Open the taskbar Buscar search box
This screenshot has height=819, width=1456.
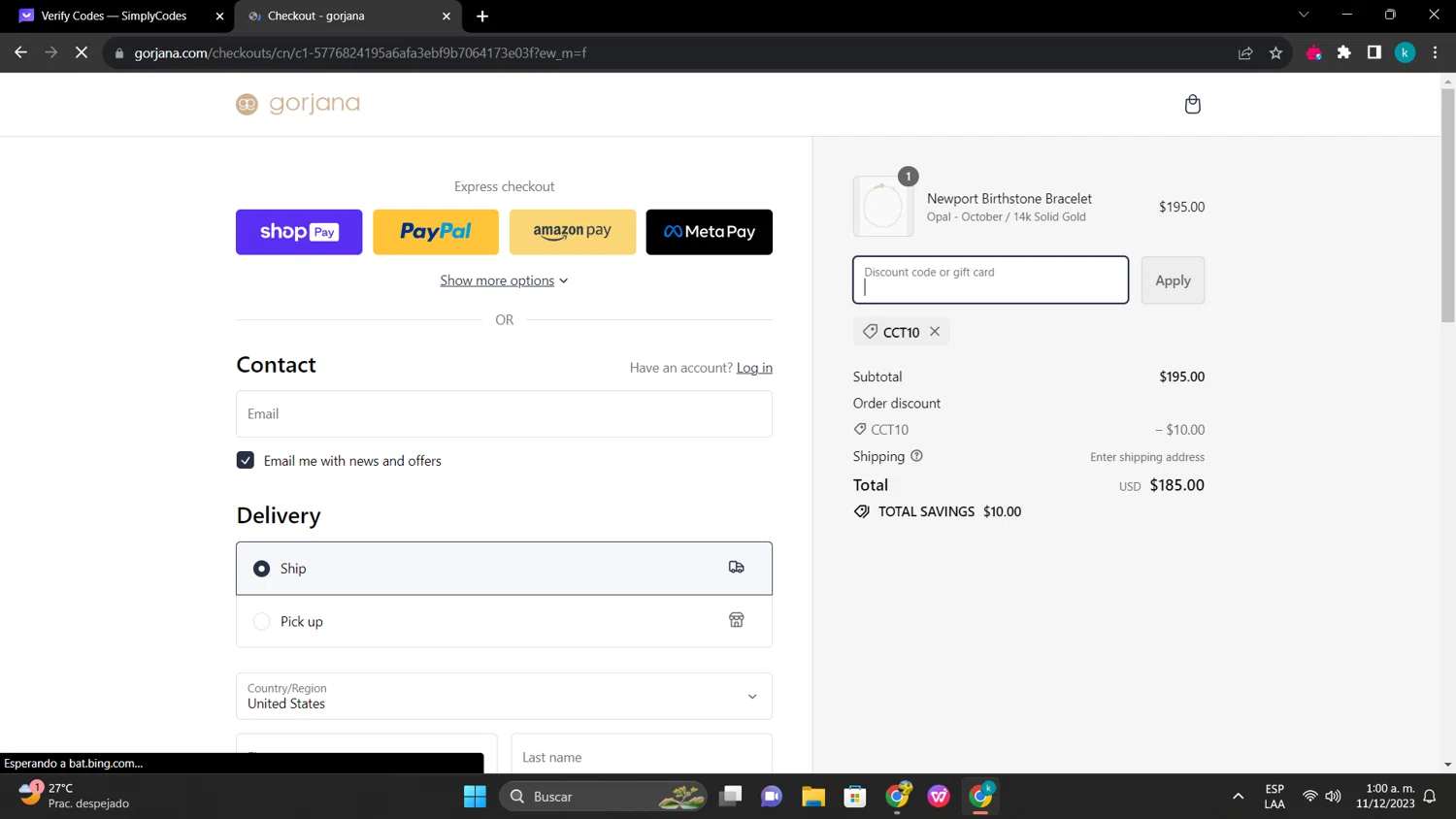[604, 796]
